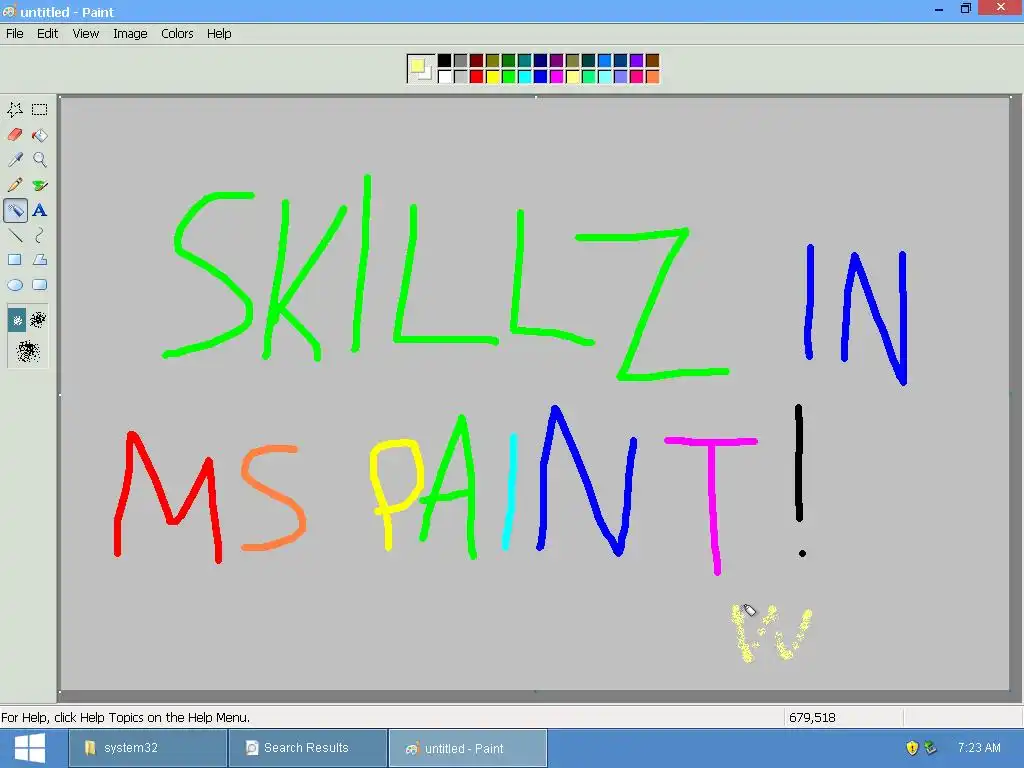
Task: Pick the brown swatch
Action: pos(652,61)
